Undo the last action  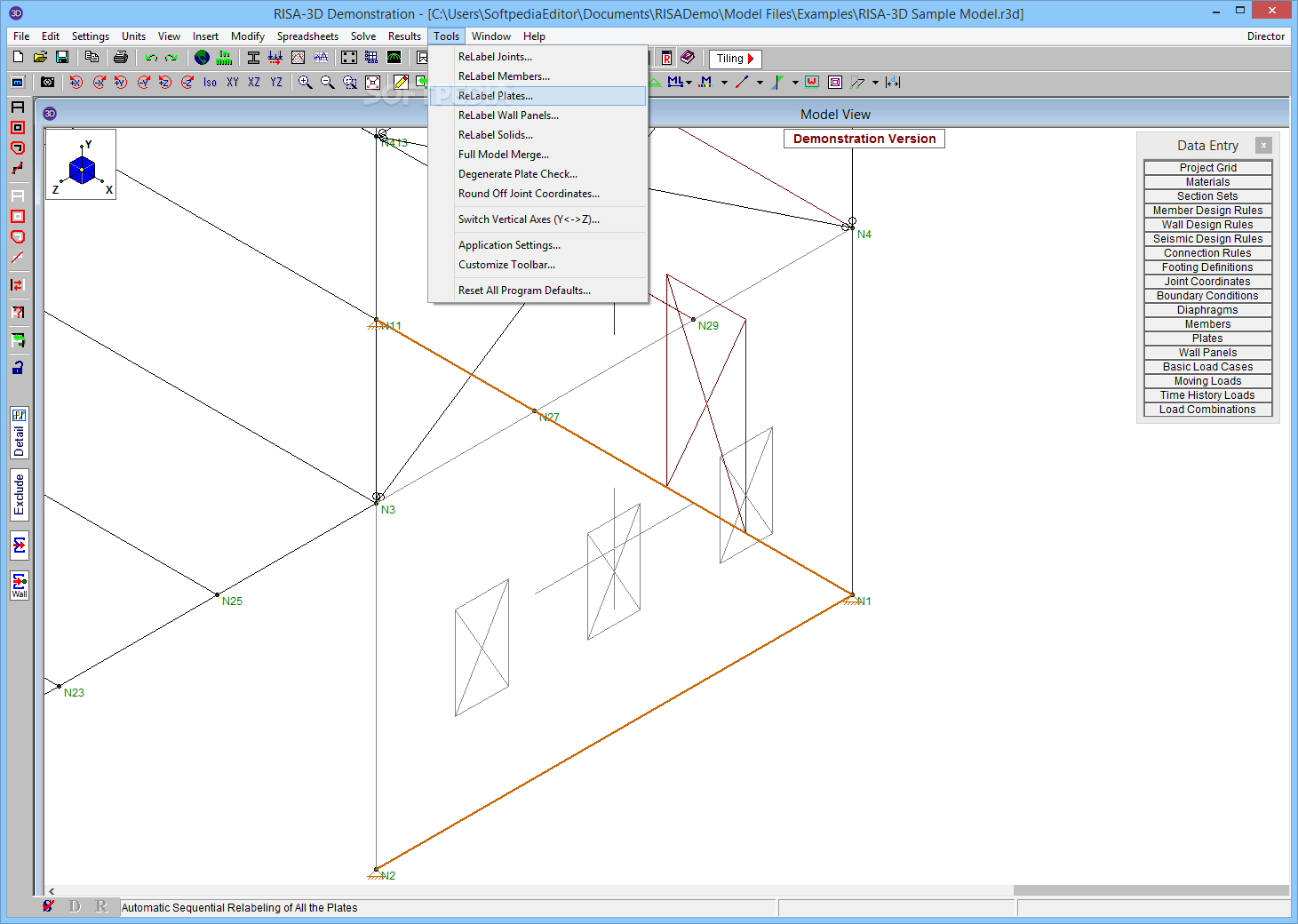click(151, 57)
